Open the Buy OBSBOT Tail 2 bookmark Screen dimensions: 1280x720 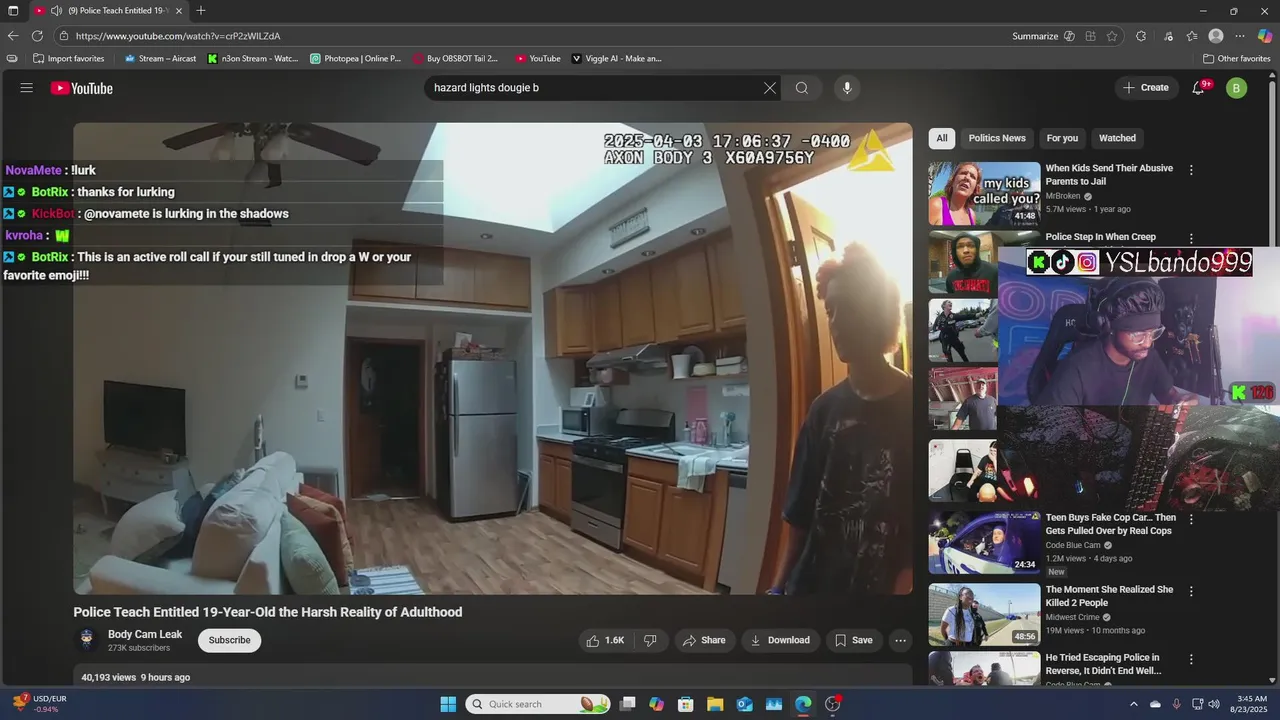tap(456, 58)
